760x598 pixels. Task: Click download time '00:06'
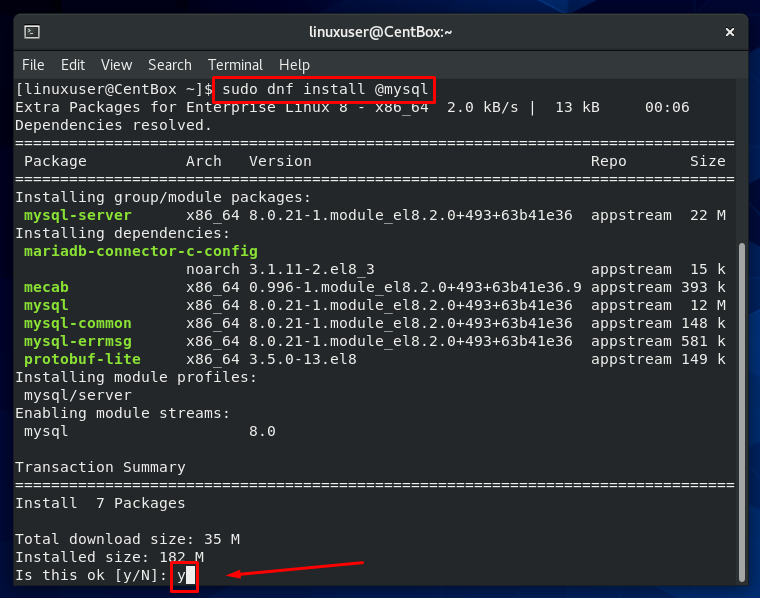tap(667, 107)
